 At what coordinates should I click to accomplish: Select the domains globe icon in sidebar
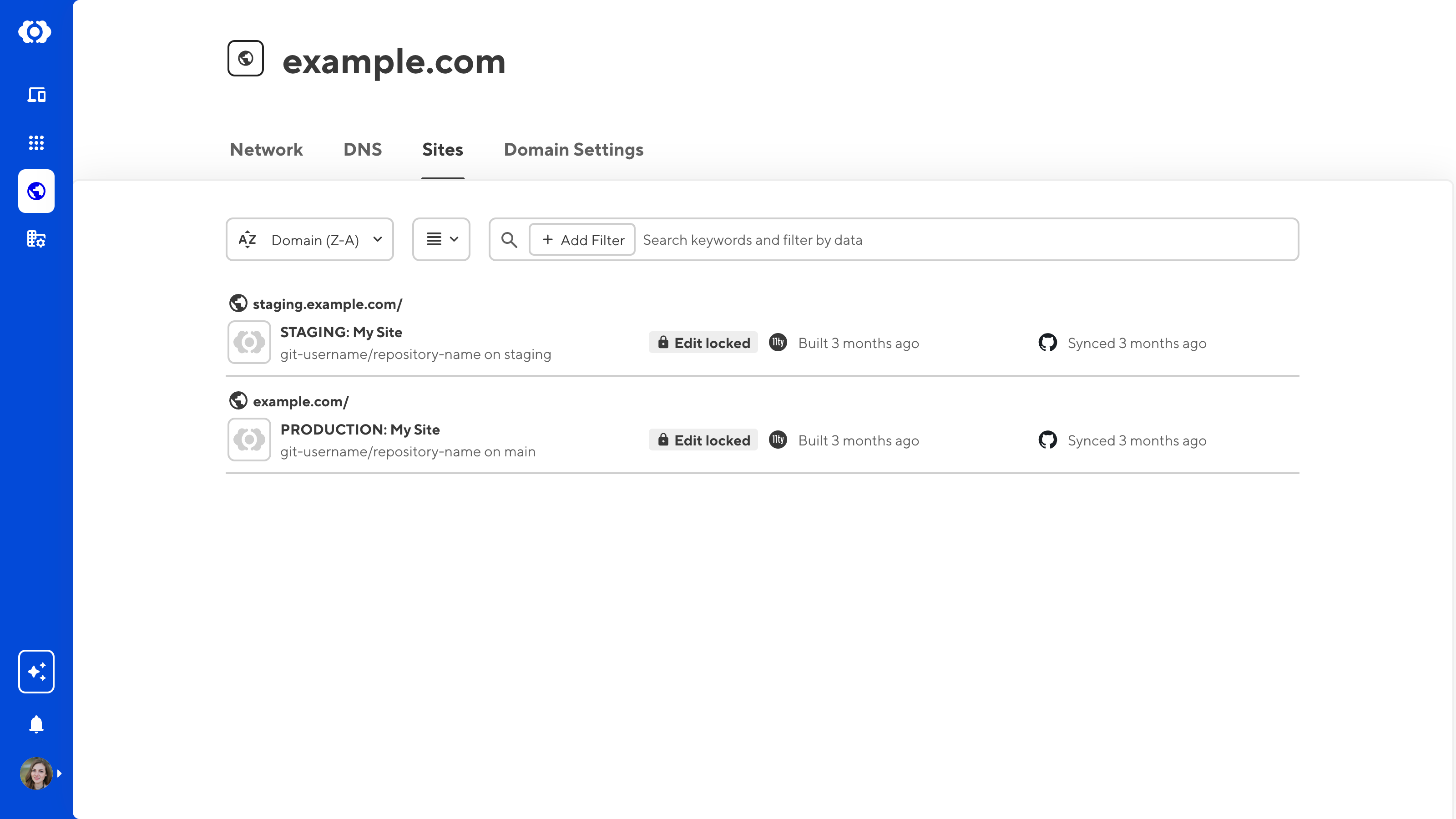tap(36, 191)
